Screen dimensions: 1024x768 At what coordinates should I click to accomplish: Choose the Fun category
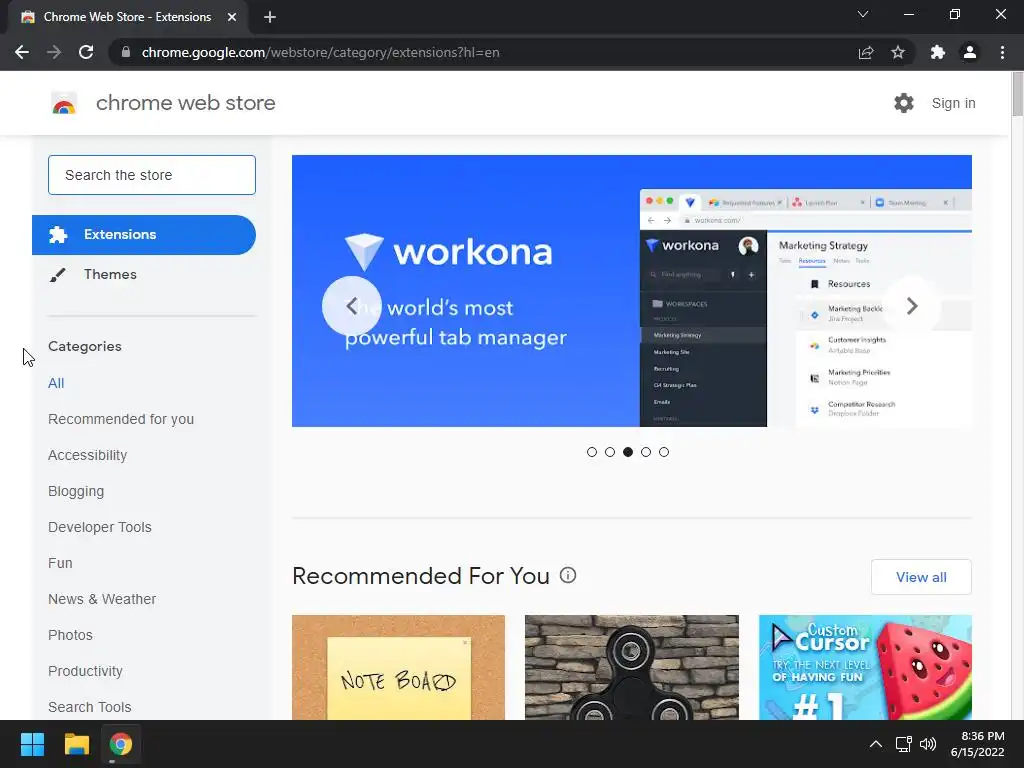(60, 563)
